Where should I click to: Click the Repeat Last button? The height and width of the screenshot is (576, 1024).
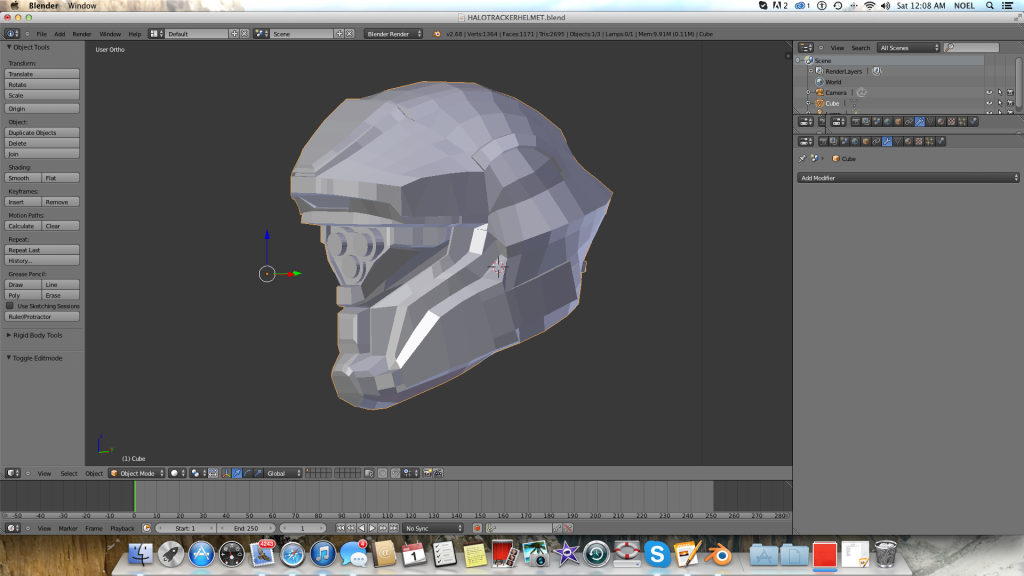coord(42,249)
